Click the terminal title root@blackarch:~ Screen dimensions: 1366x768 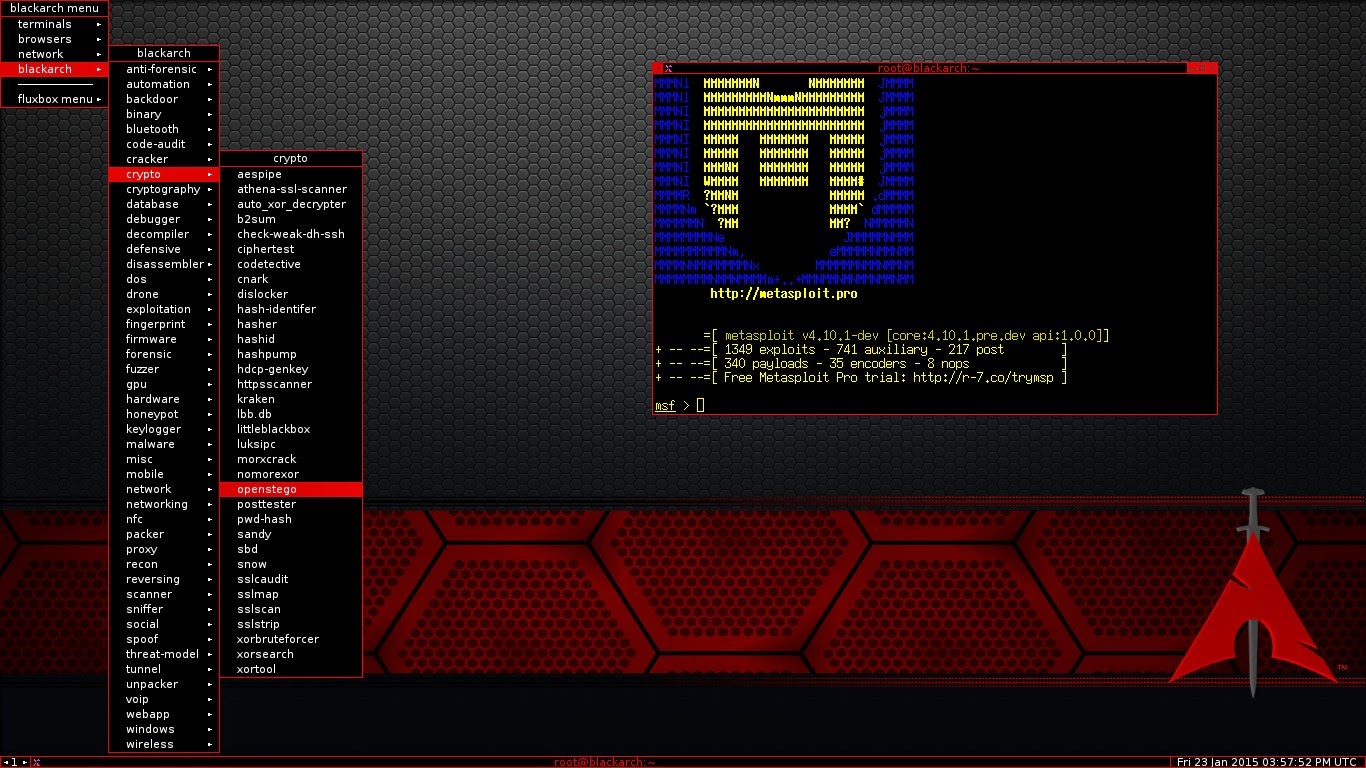[929, 68]
